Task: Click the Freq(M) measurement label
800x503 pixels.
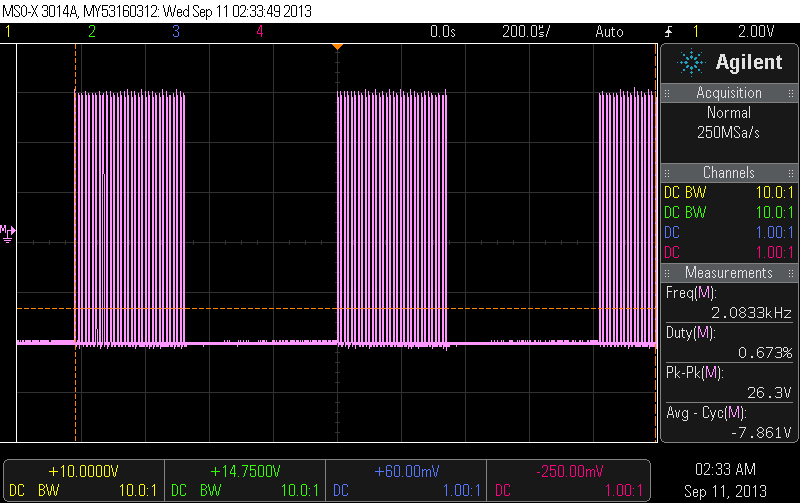Action: click(691, 293)
